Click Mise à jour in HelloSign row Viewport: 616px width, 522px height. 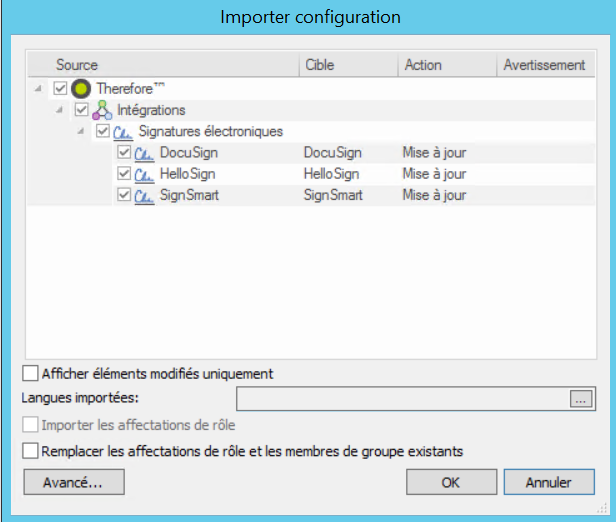point(434,174)
